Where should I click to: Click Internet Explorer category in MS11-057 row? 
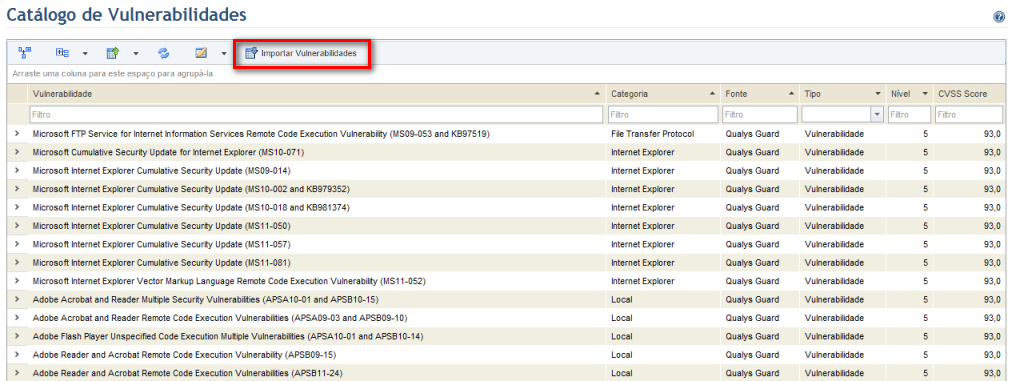pos(643,244)
